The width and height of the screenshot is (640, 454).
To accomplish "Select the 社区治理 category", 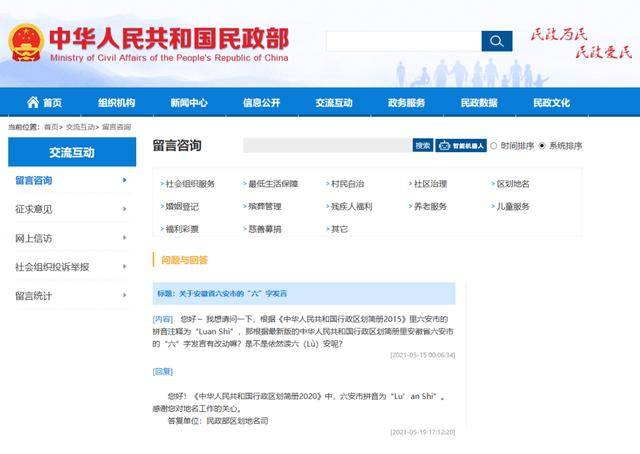I will [x=430, y=184].
